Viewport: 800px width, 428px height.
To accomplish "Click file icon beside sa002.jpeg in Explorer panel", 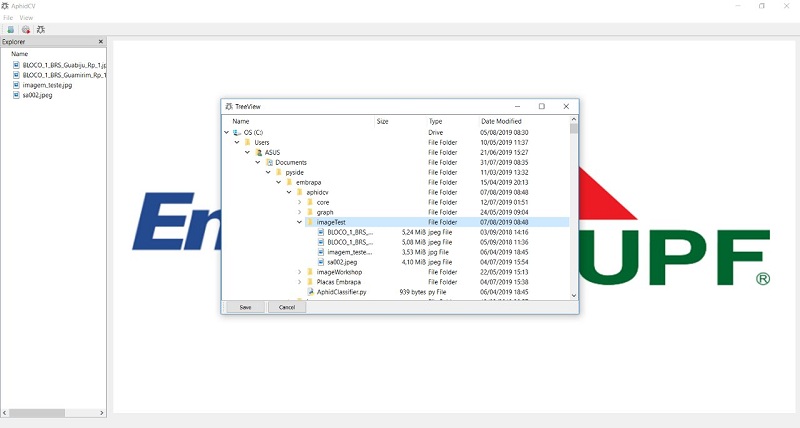I will [x=16, y=95].
